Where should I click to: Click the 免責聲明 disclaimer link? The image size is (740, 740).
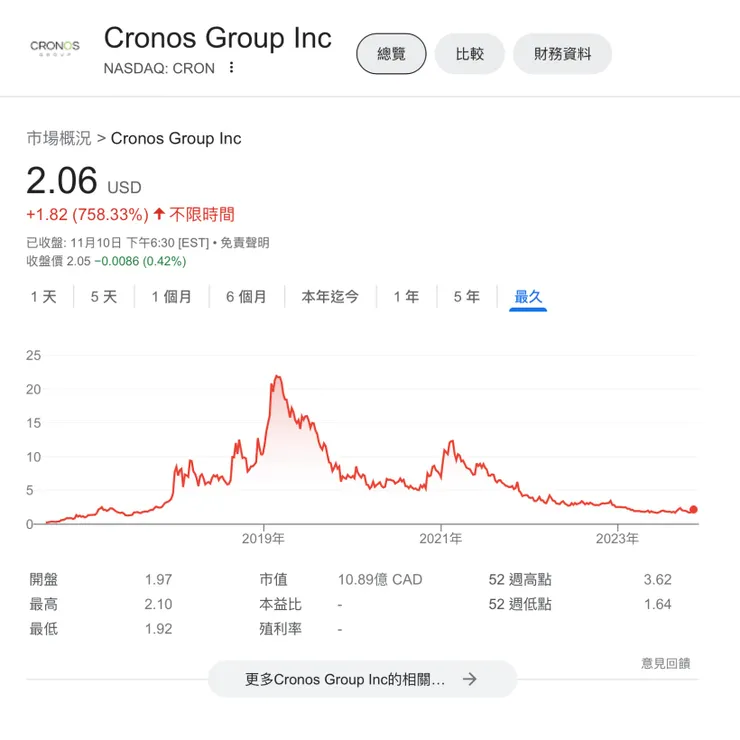[x=245, y=243]
